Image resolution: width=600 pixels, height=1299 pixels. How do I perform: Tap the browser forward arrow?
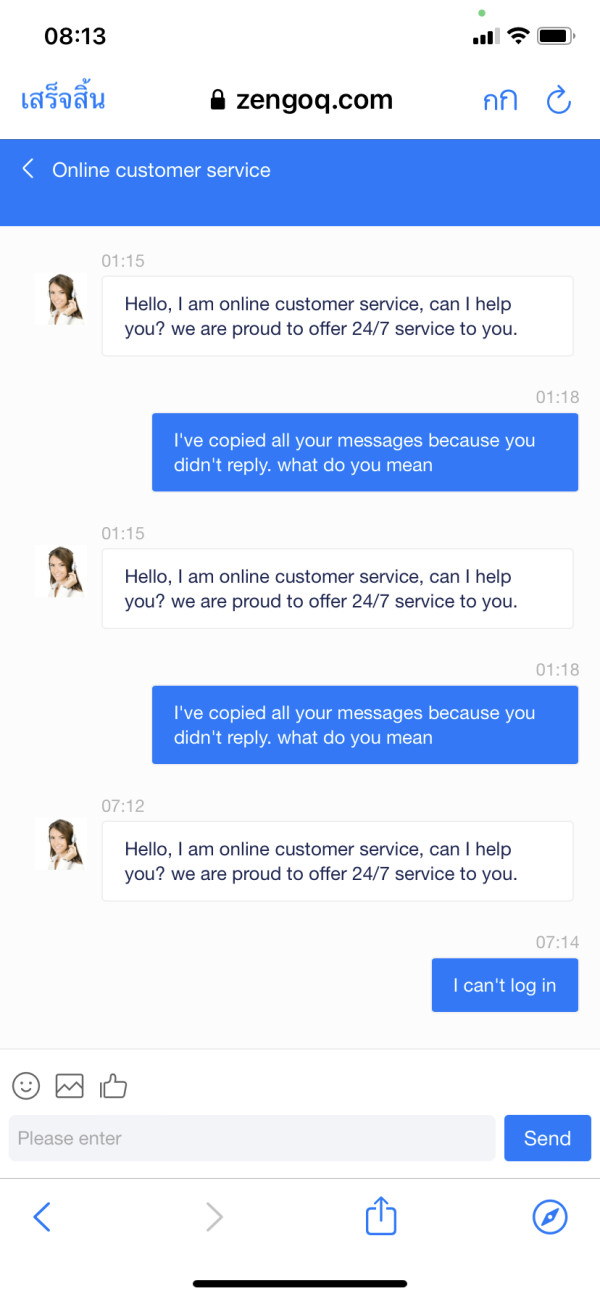pyautogui.click(x=214, y=1217)
